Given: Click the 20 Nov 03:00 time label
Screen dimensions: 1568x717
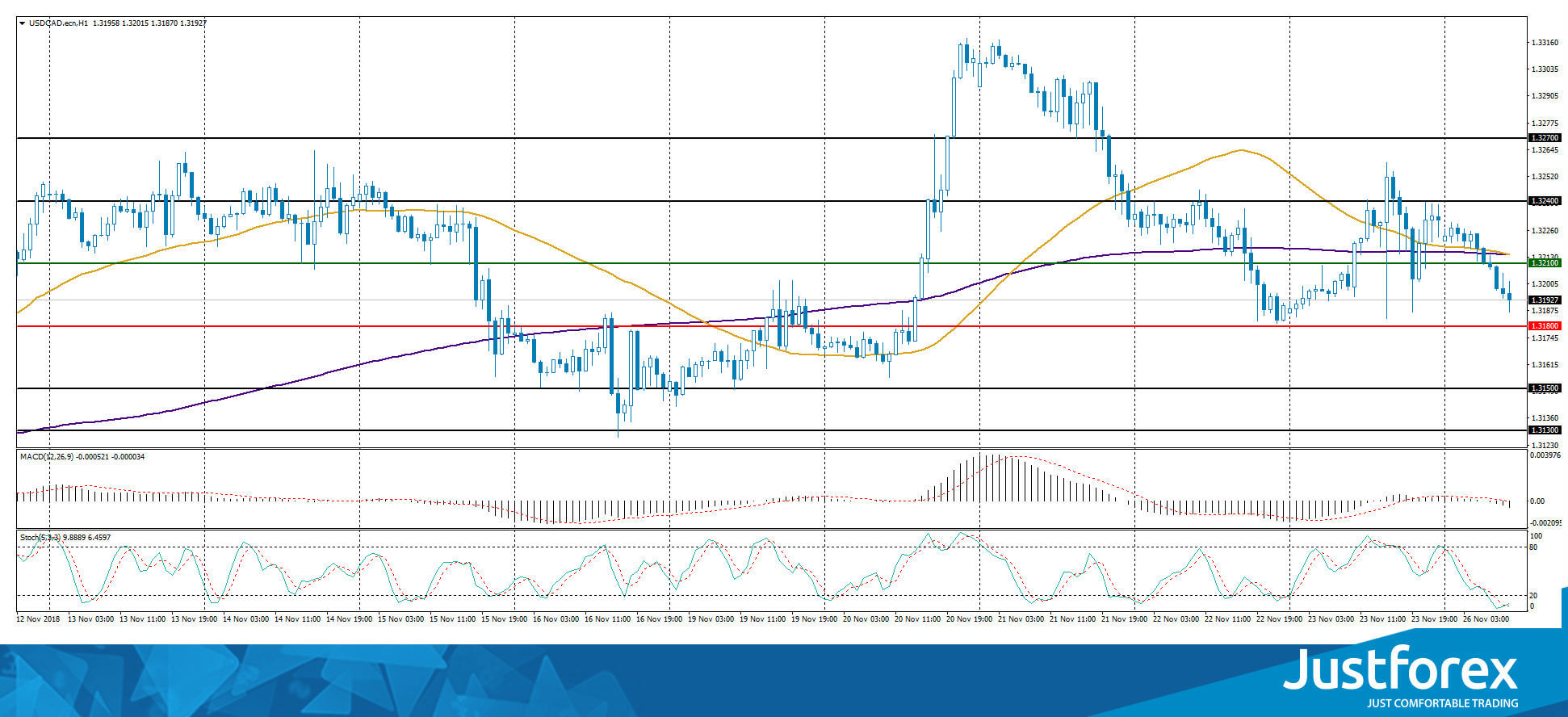Looking at the screenshot, I should pos(866,619).
